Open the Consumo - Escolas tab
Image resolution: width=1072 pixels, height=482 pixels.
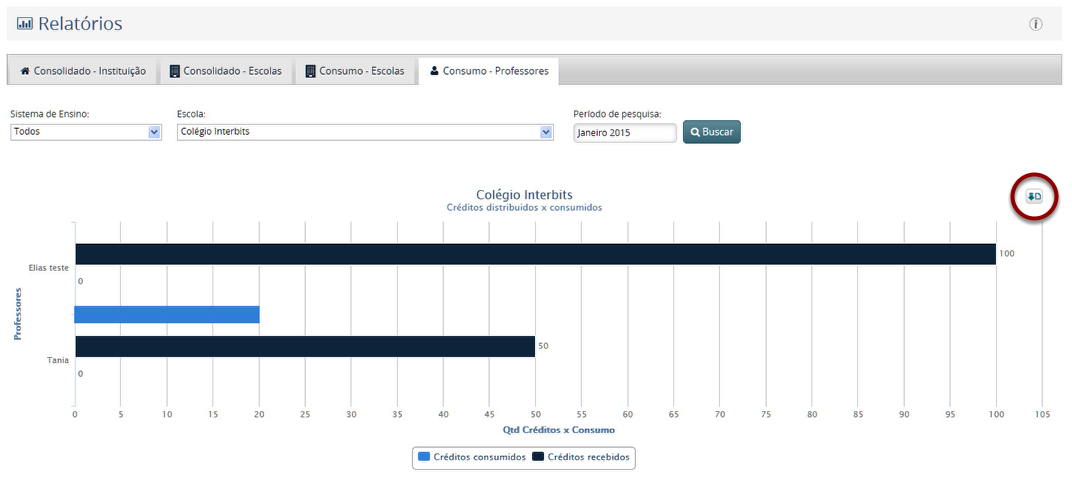click(x=355, y=71)
